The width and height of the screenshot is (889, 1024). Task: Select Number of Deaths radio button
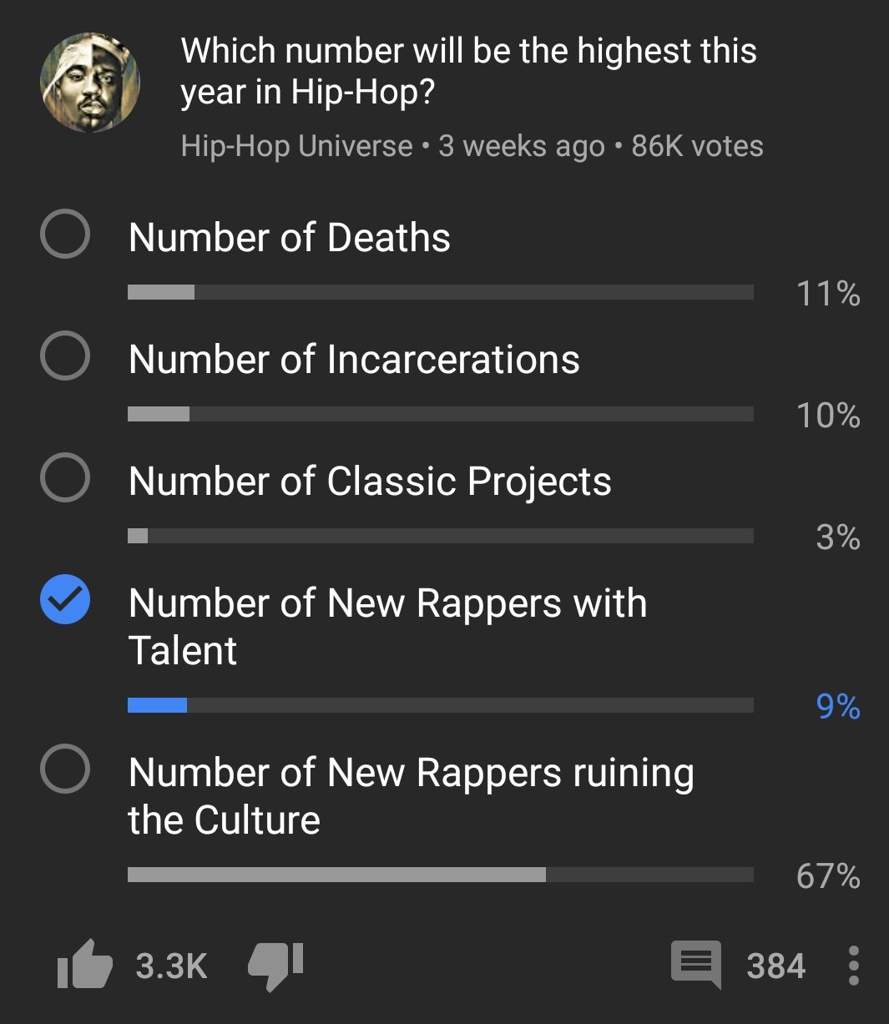pyautogui.click(x=65, y=234)
